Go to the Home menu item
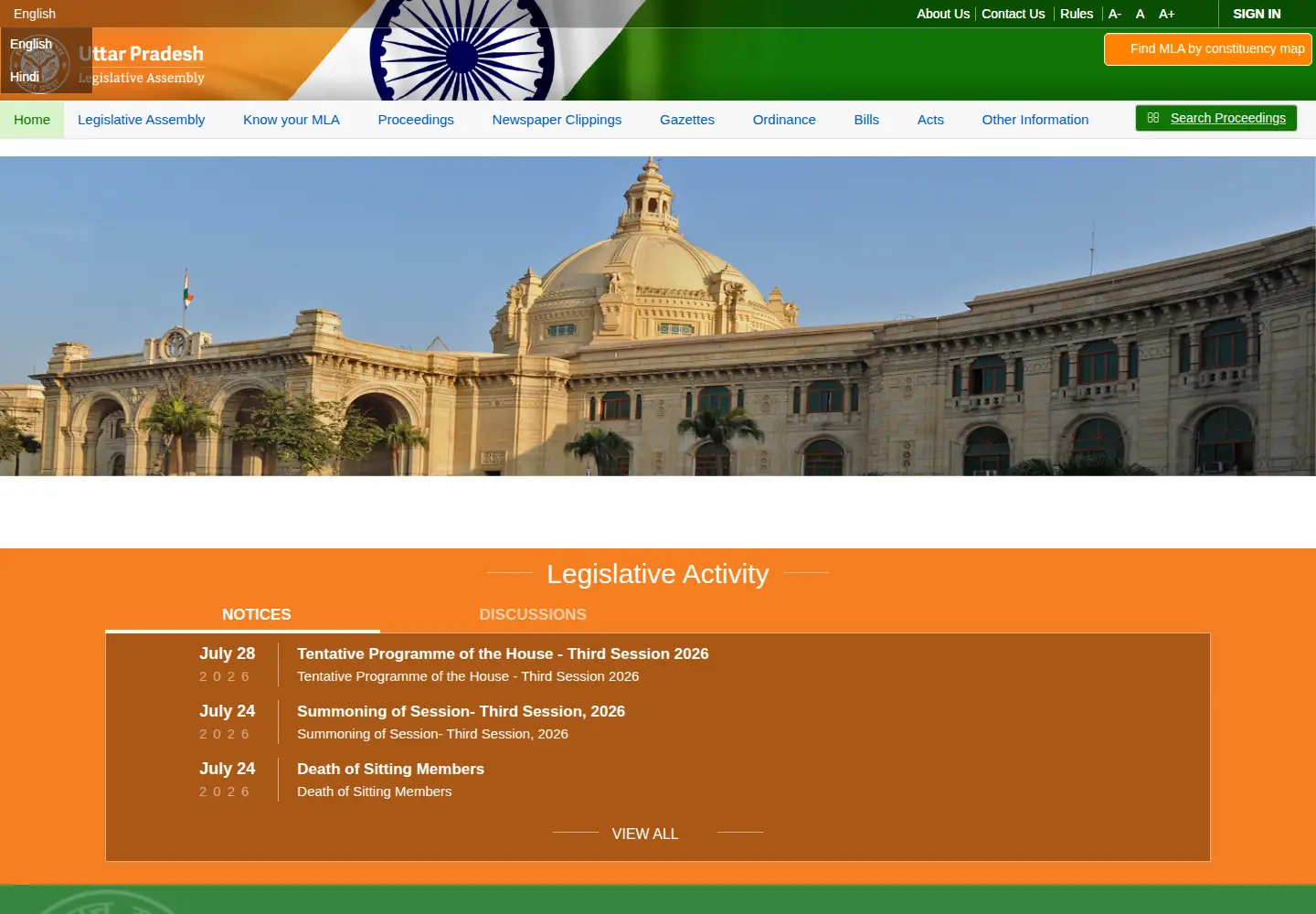Screen dimensions: 1316x914 32,120
